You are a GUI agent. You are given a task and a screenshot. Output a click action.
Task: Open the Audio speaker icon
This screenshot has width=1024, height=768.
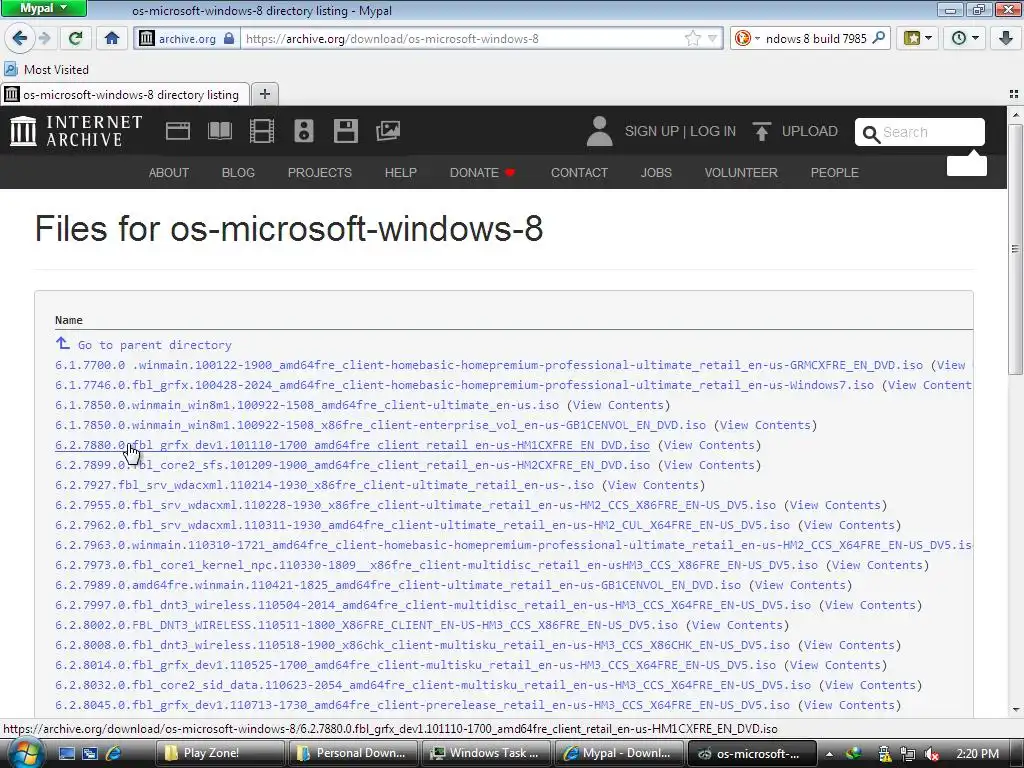click(304, 131)
